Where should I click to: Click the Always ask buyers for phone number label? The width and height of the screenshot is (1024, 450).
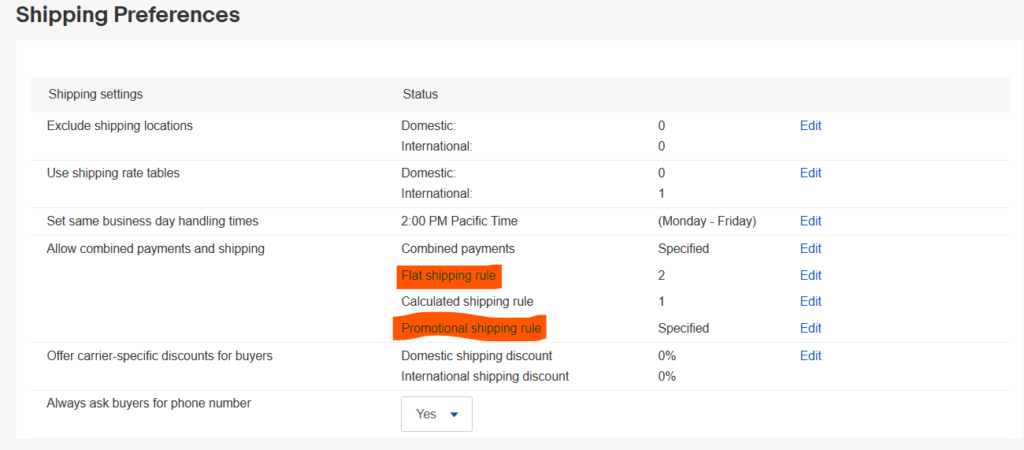[x=149, y=404]
